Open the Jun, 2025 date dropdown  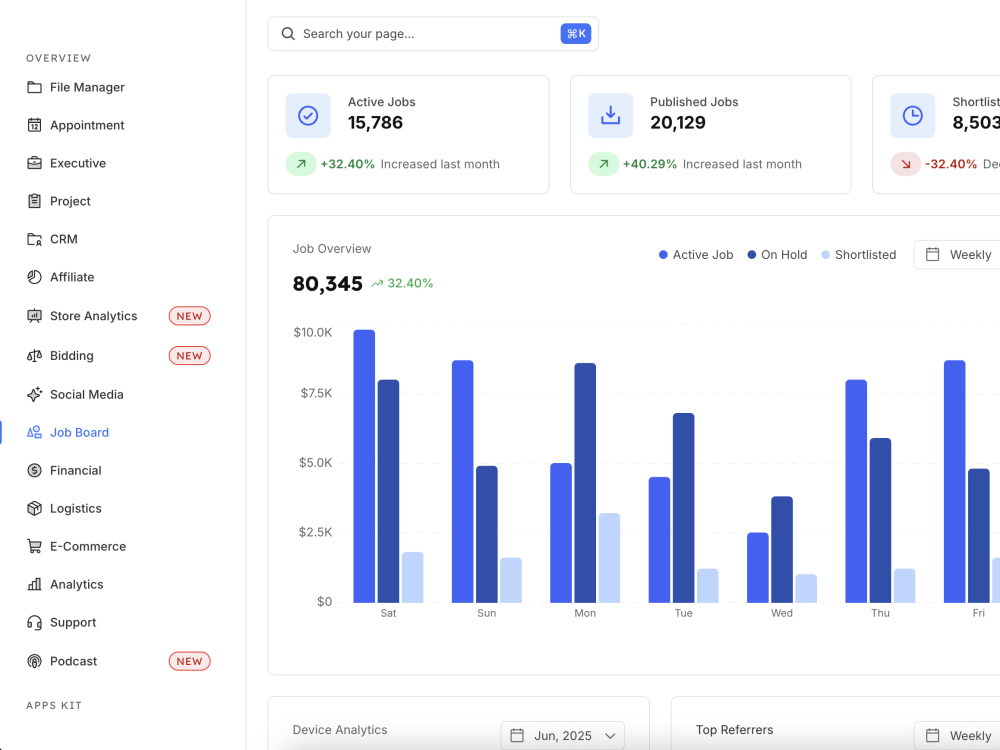click(562, 735)
